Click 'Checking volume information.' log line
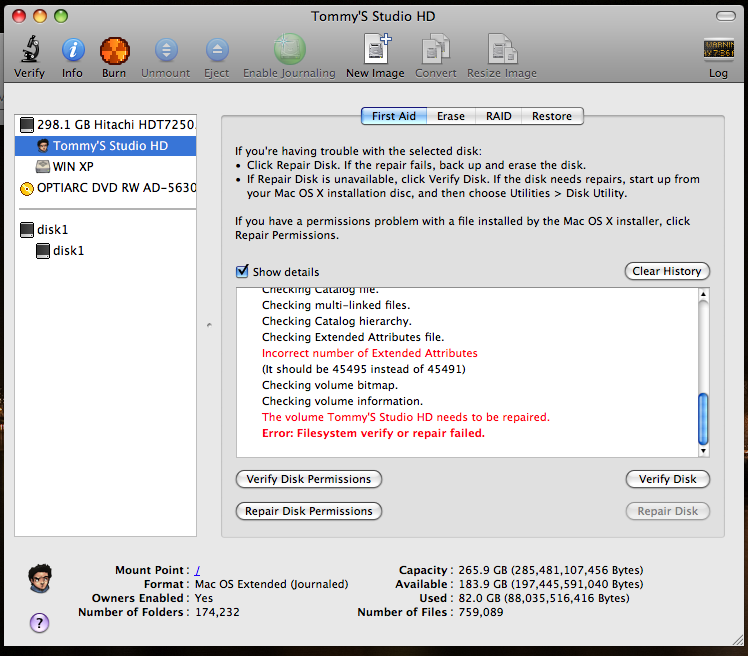 [343, 401]
